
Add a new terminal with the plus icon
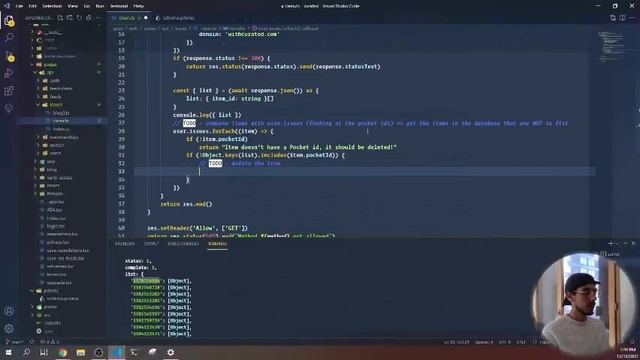(611, 243)
